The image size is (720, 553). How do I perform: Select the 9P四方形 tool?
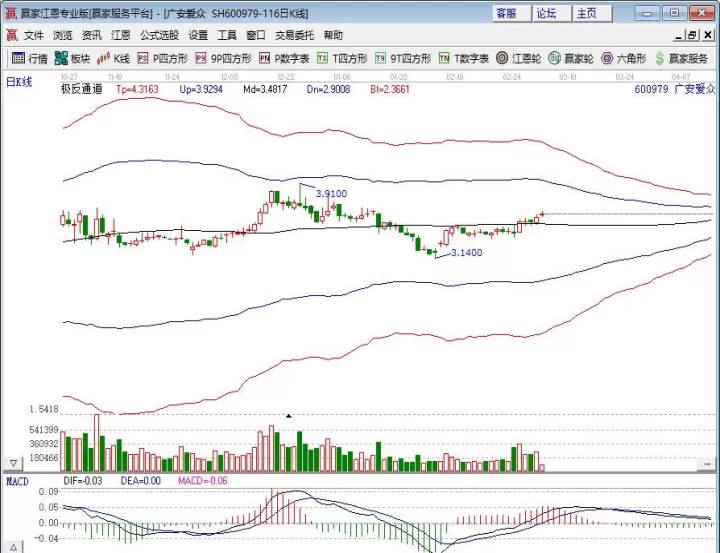(x=223, y=58)
